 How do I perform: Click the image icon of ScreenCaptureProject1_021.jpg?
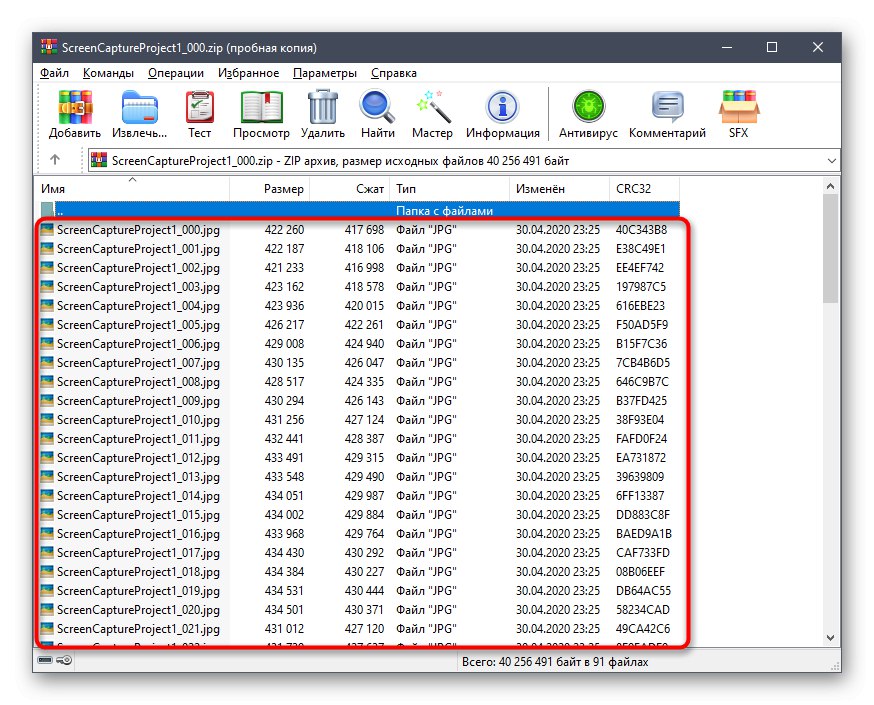pyautogui.click(x=47, y=629)
